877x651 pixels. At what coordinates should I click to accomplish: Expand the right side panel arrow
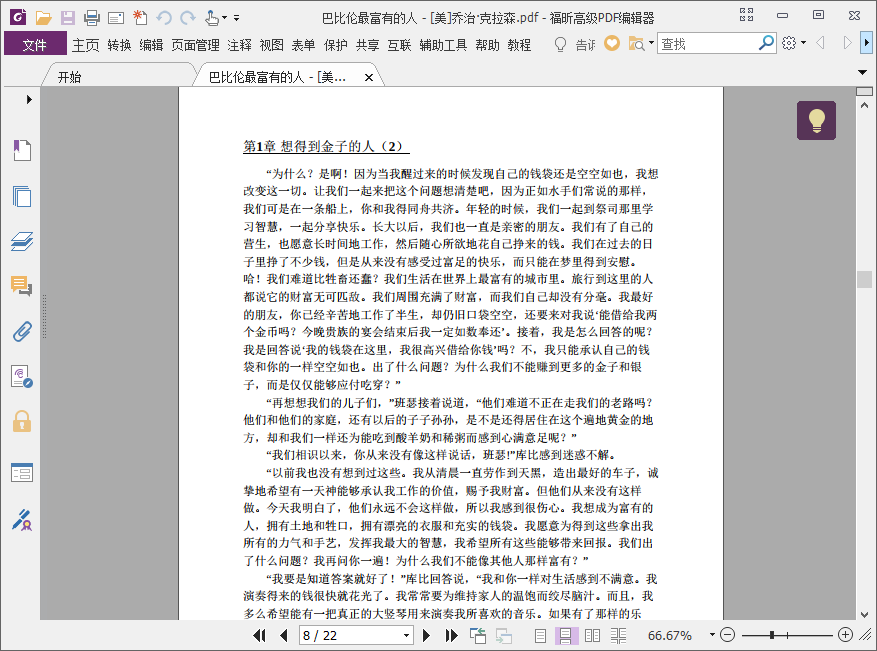(x=867, y=43)
